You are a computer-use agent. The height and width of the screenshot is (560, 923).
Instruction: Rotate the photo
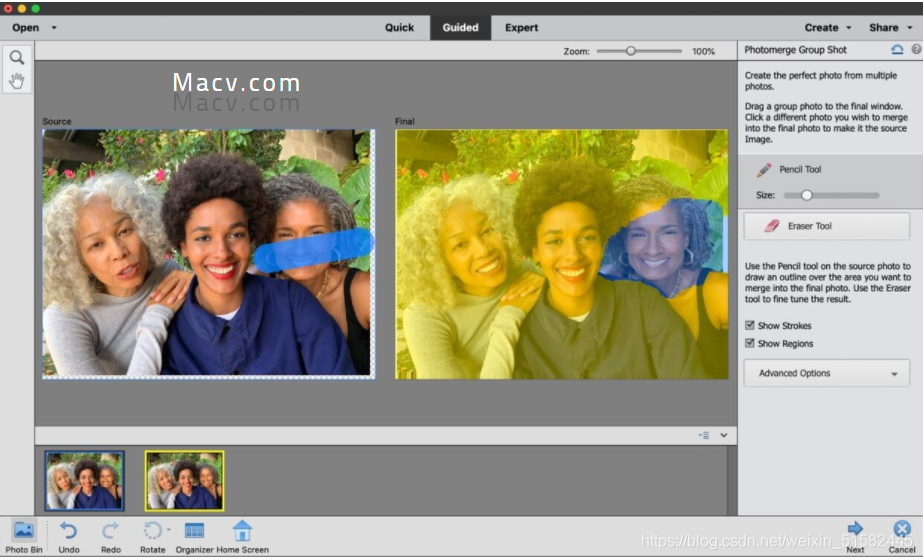(x=152, y=536)
